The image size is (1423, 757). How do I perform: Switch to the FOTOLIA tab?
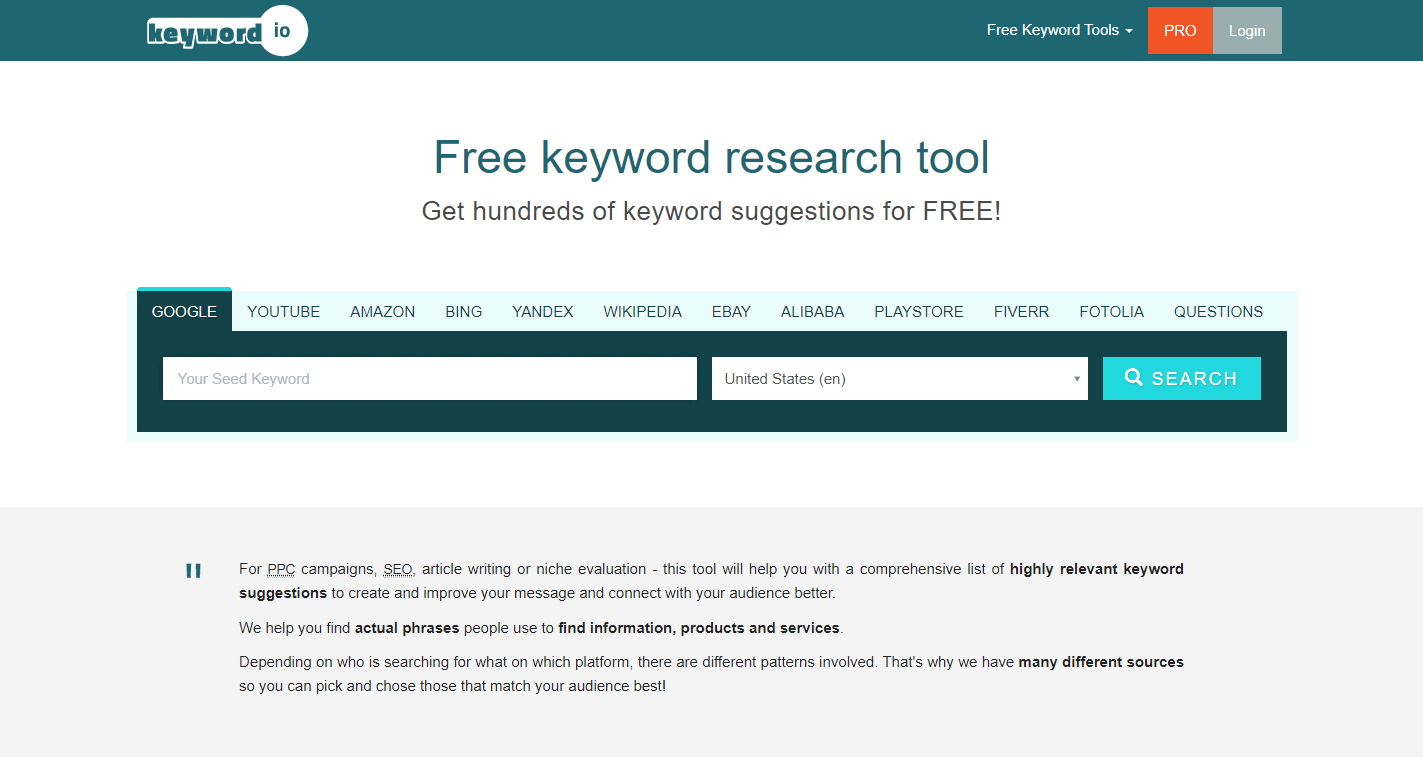1112,311
